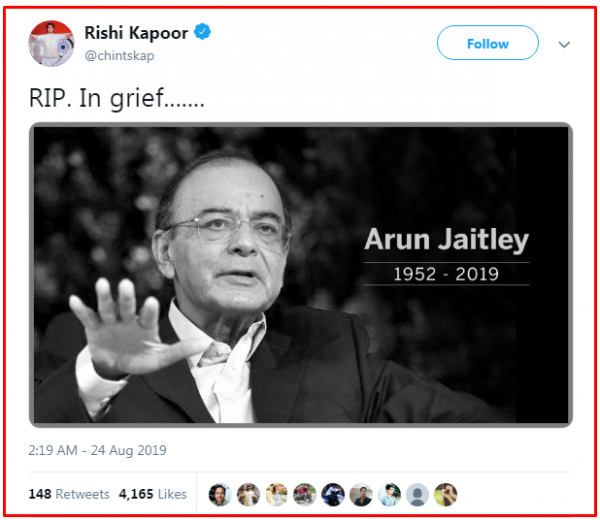Image resolution: width=600 pixels, height=520 pixels.
Task: Open liker avatar showing blue motorcycle
Action: [333, 494]
